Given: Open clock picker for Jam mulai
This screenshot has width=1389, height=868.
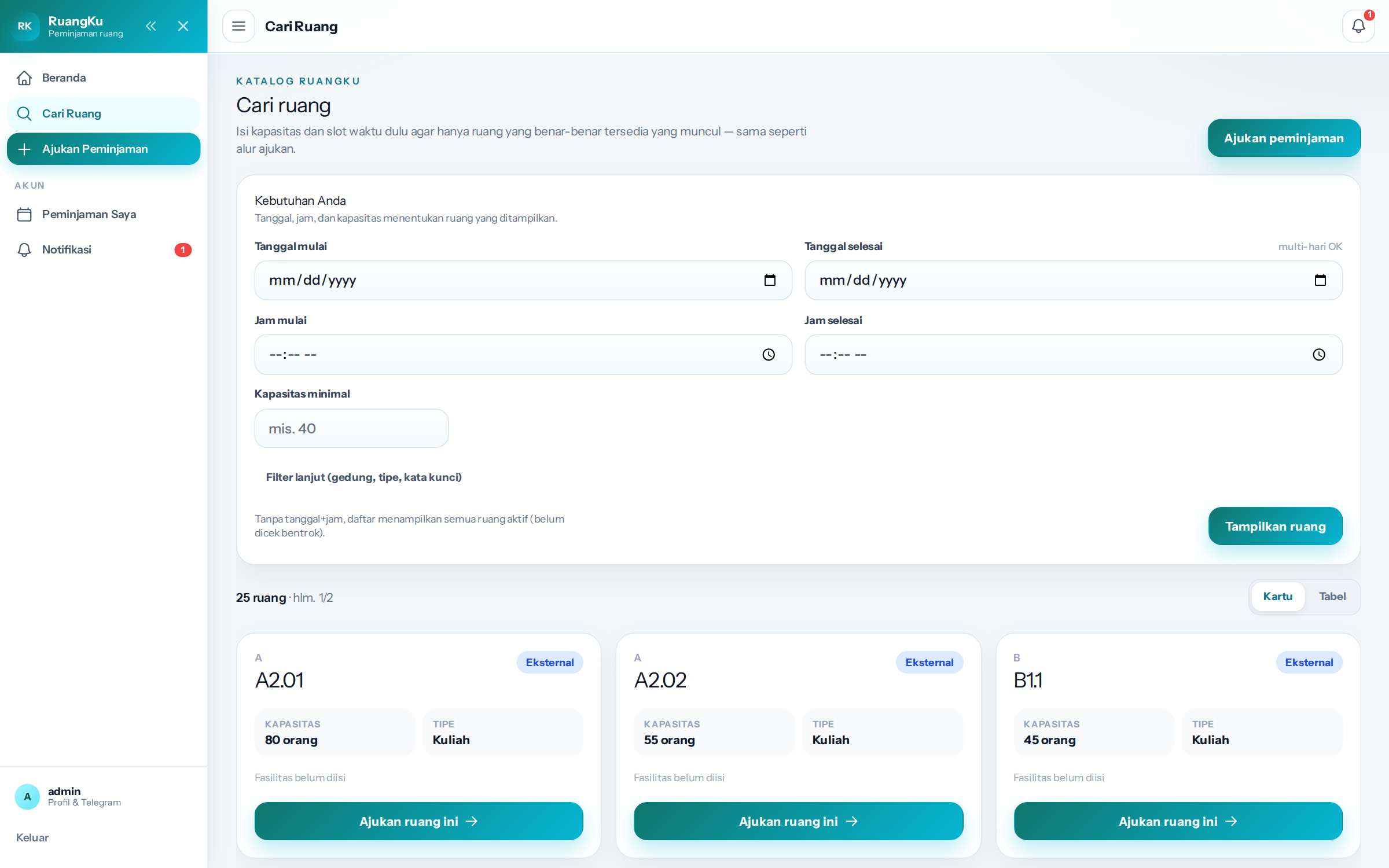Looking at the screenshot, I should coord(768,355).
